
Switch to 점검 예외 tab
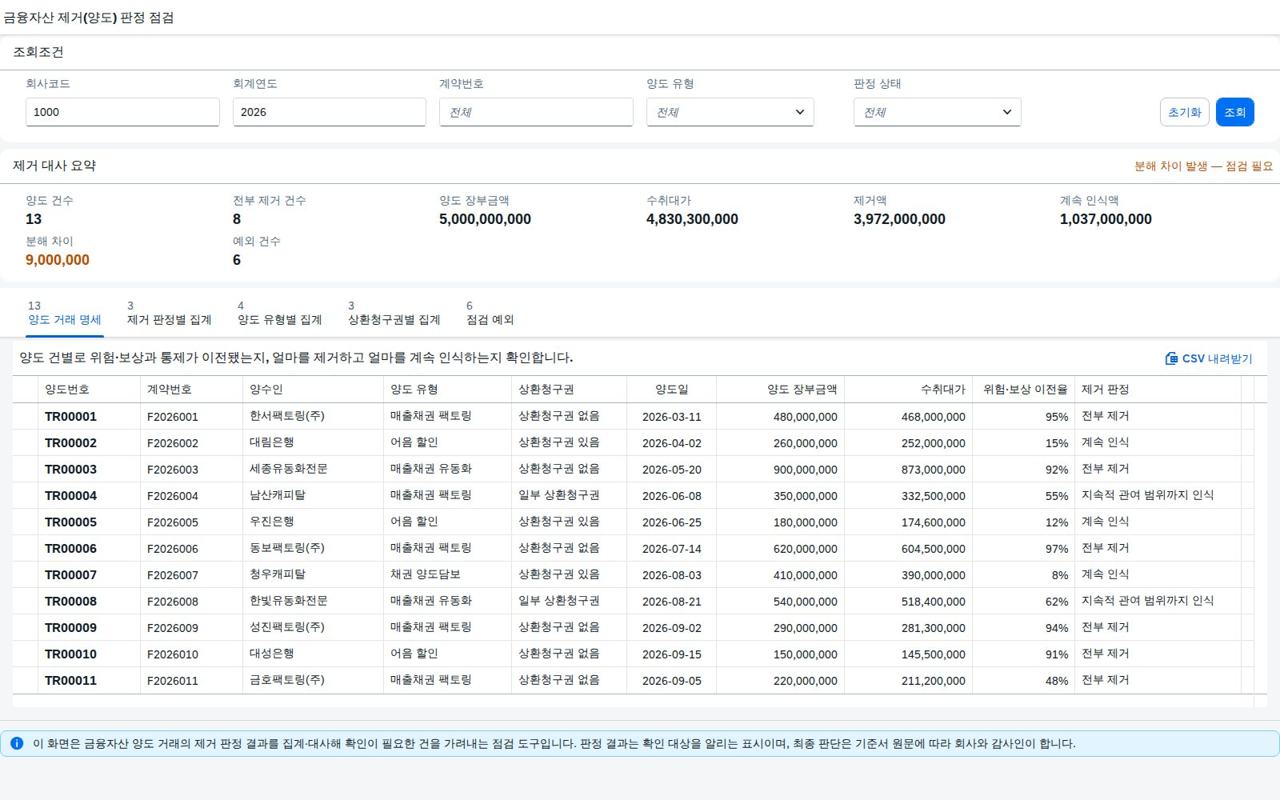pyautogui.click(x=490, y=313)
